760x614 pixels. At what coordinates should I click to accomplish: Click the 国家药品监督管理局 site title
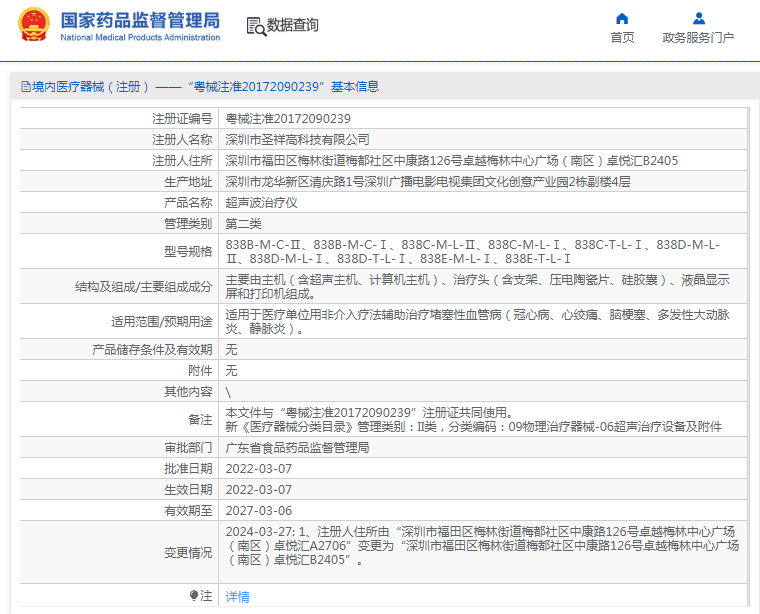(140, 20)
